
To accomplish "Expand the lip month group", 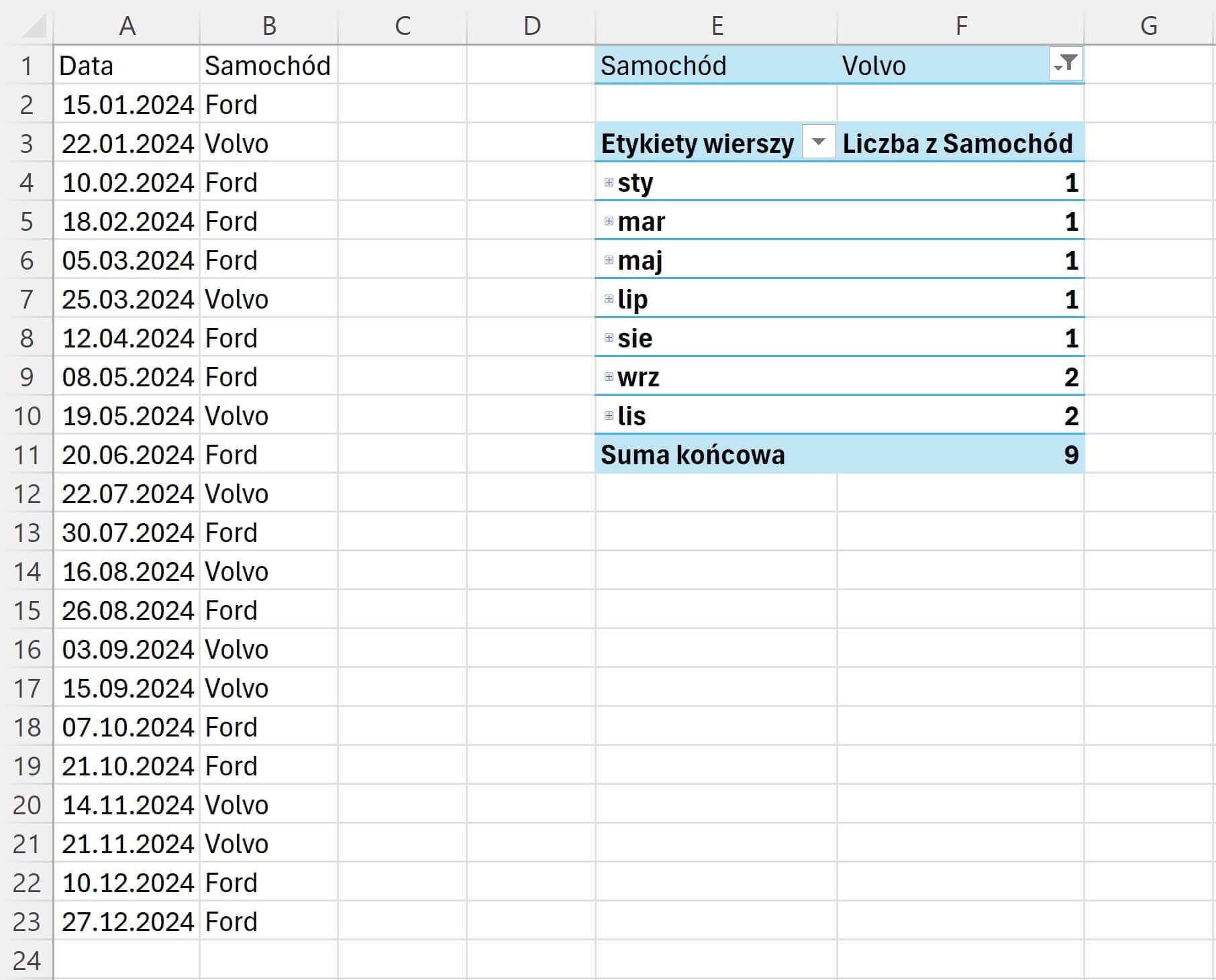I will point(609,299).
